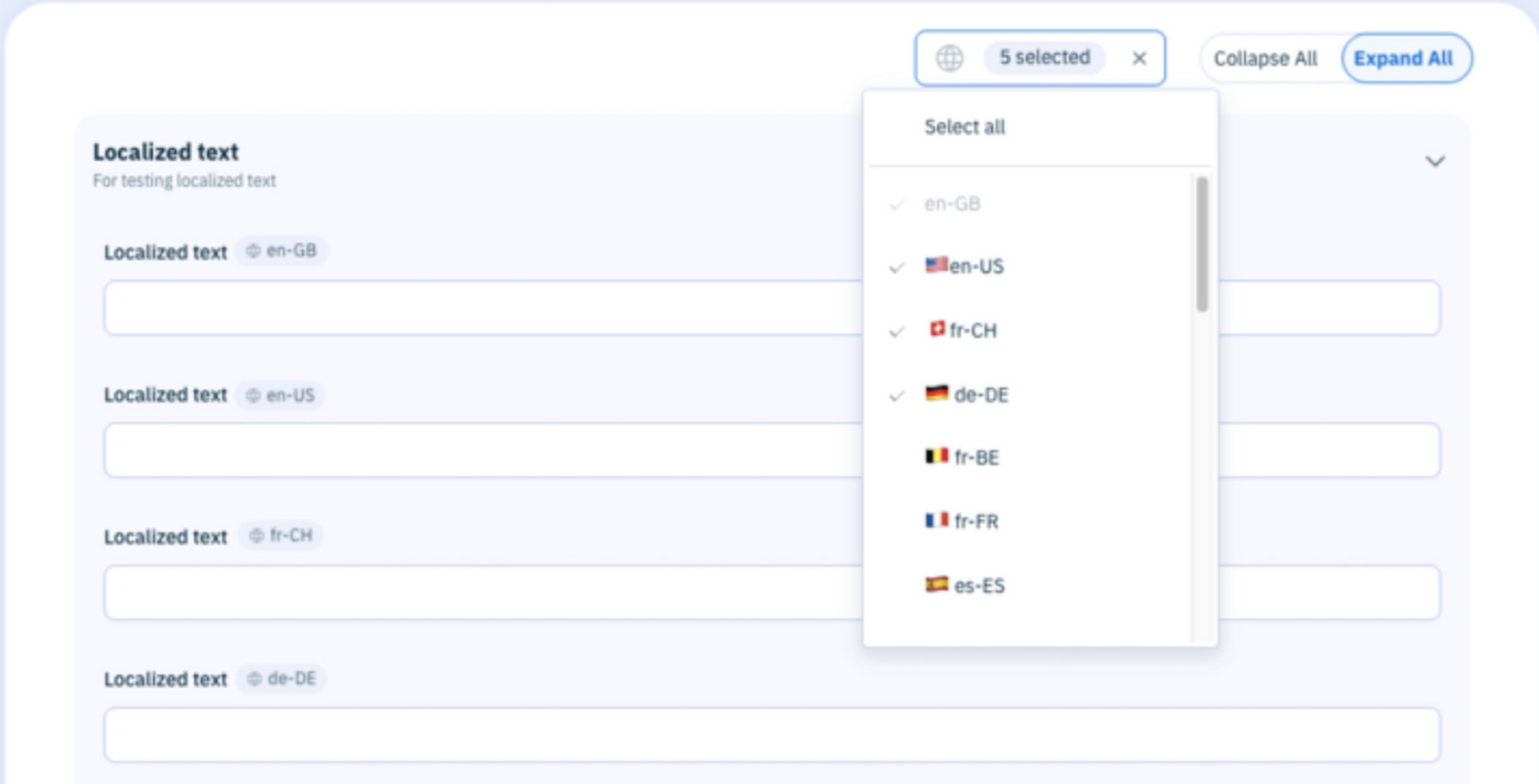Screen dimensions: 1539x784
Task: Uncheck the fr-CH checkmark in the list
Action: pos(897,331)
